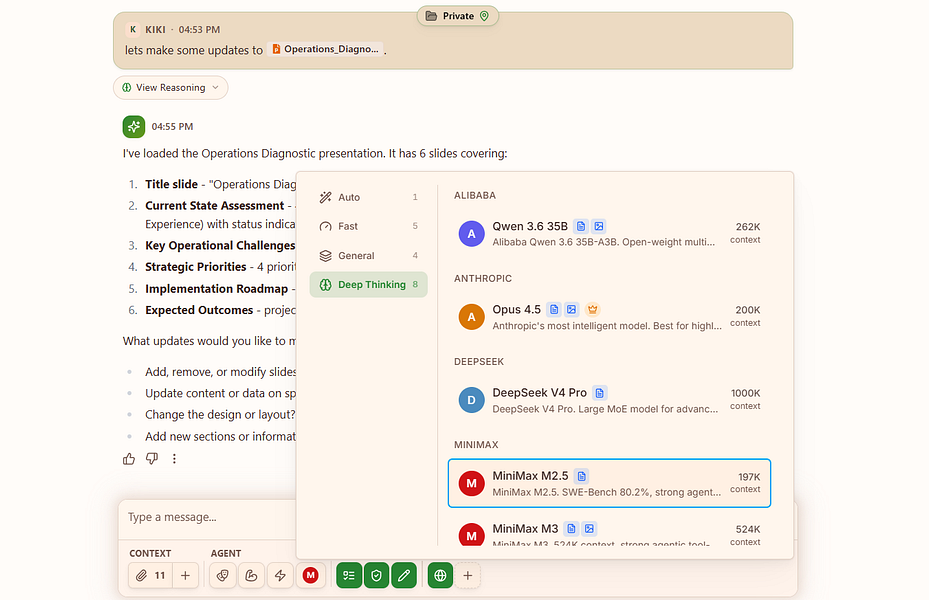This screenshot has width=929, height=600.
Task: Click the lightning bolt agent icon
Action: (x=280, y=575)
